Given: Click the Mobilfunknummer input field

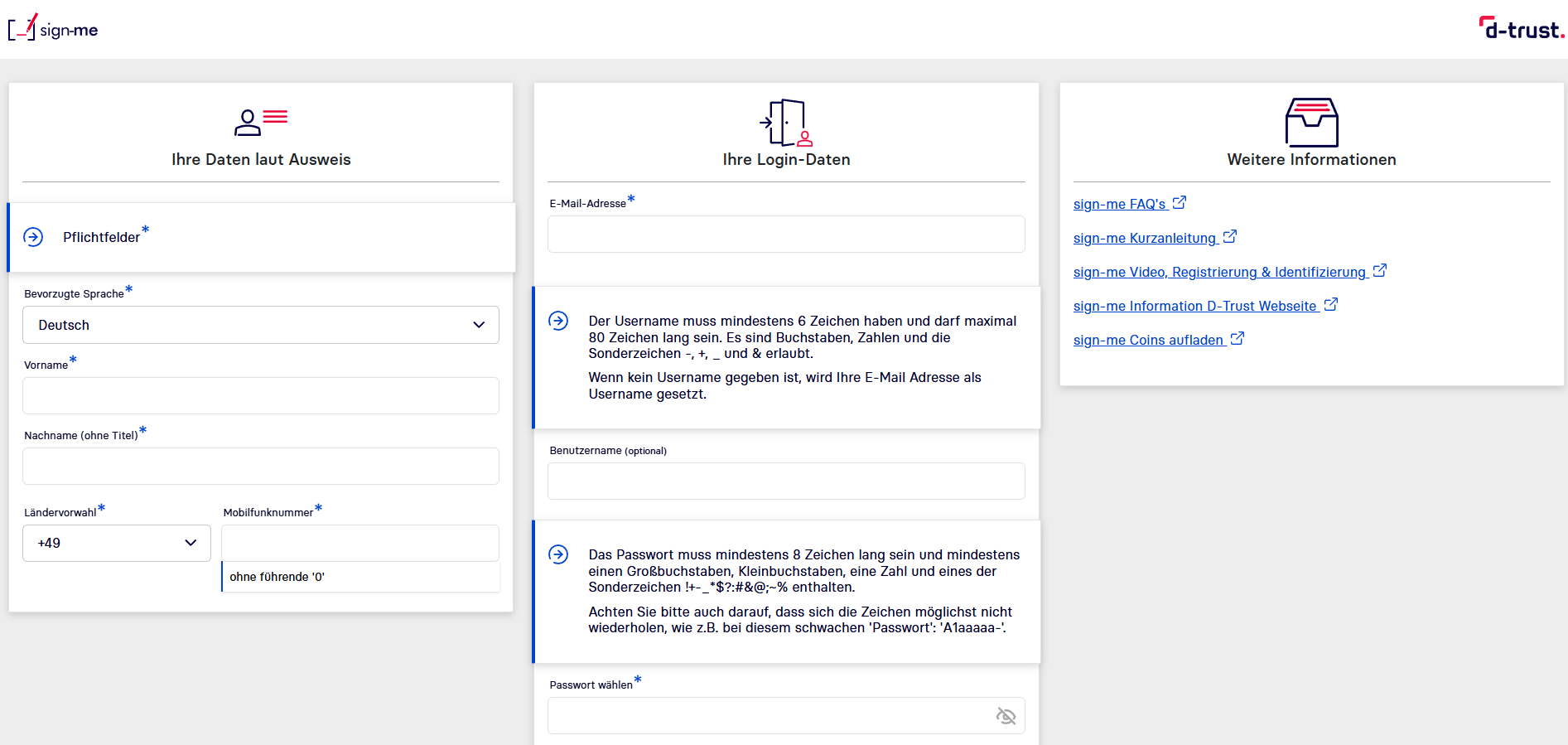Looking at the screenshot, I should click(359, 543).
